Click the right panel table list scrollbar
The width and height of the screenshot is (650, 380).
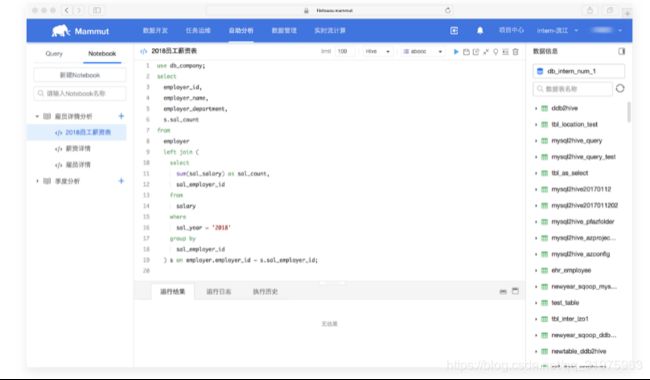[629, 112]
